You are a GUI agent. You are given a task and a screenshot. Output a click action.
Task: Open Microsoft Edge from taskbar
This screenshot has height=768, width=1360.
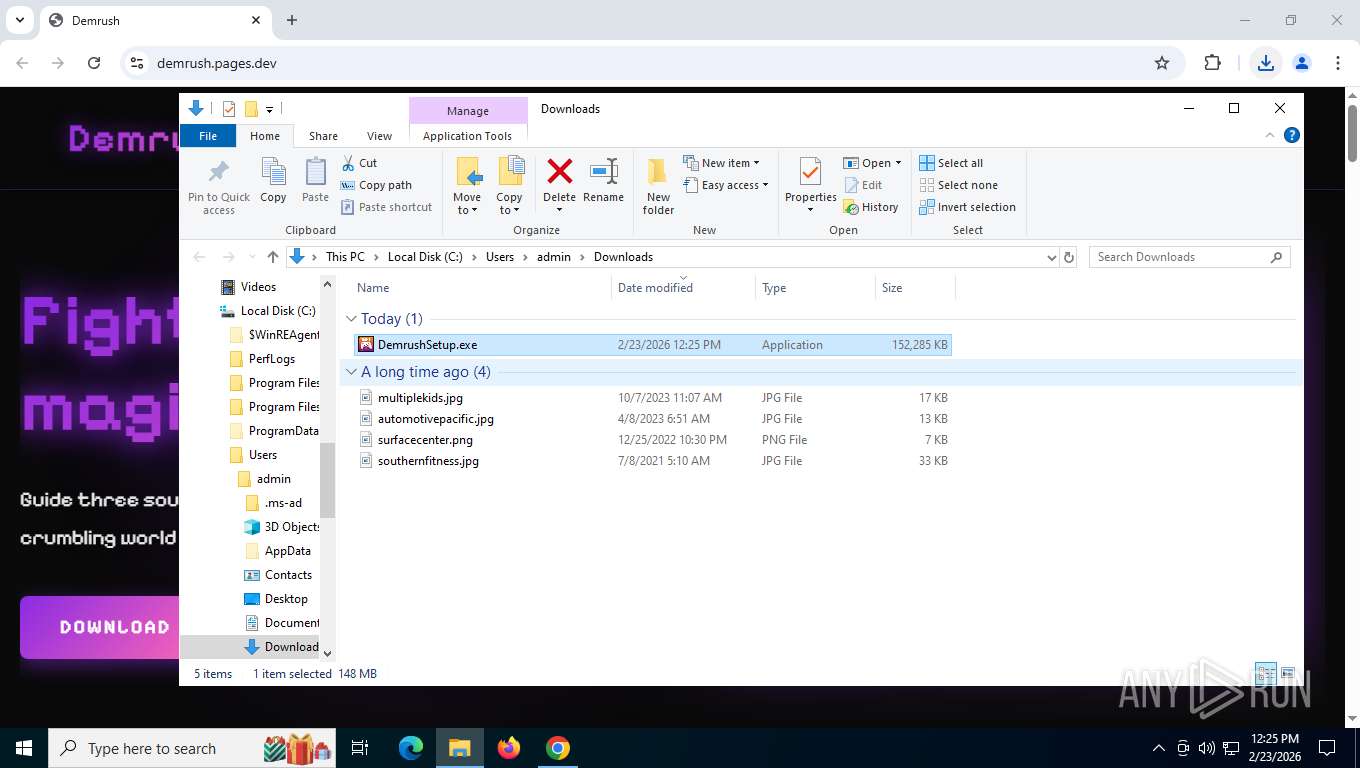[x=411, y=748]
